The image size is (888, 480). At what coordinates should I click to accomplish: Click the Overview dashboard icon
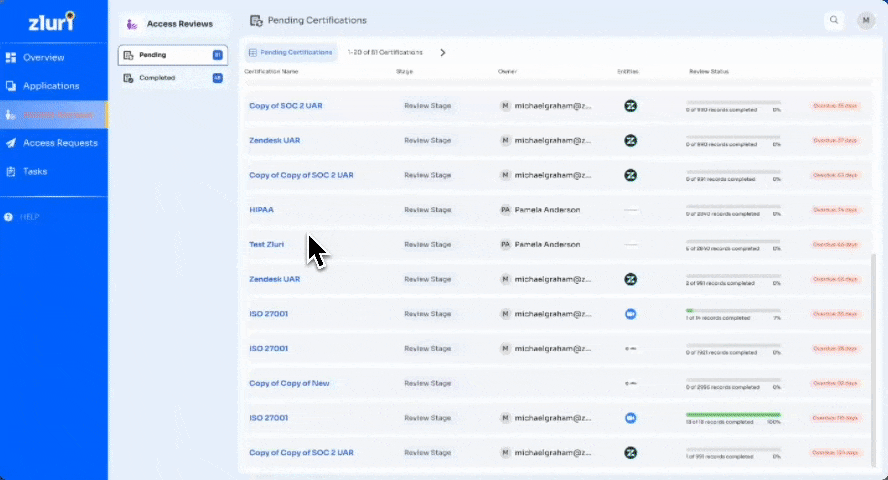(x=11, y=57)
